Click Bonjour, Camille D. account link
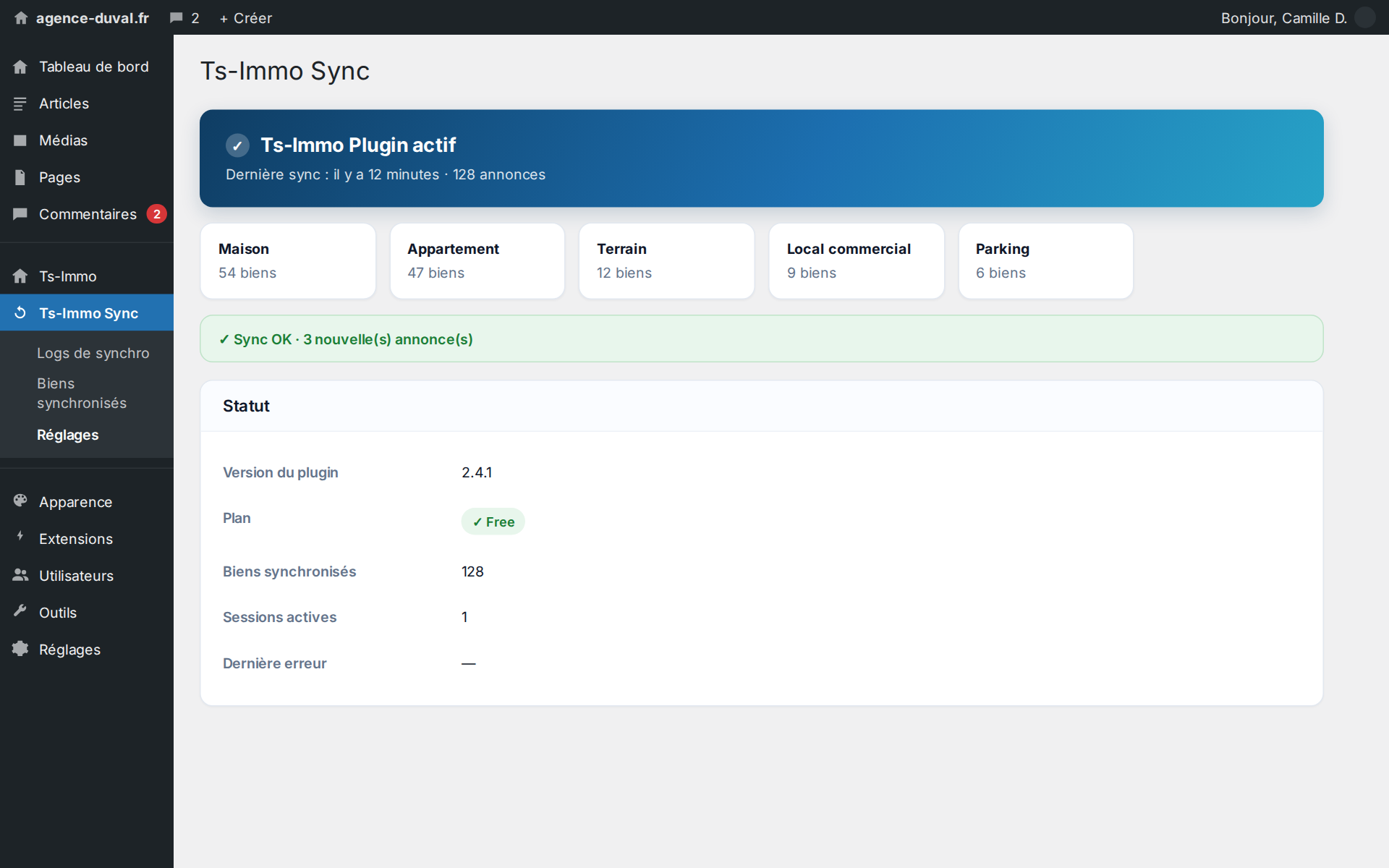 tap(1284, 18)
